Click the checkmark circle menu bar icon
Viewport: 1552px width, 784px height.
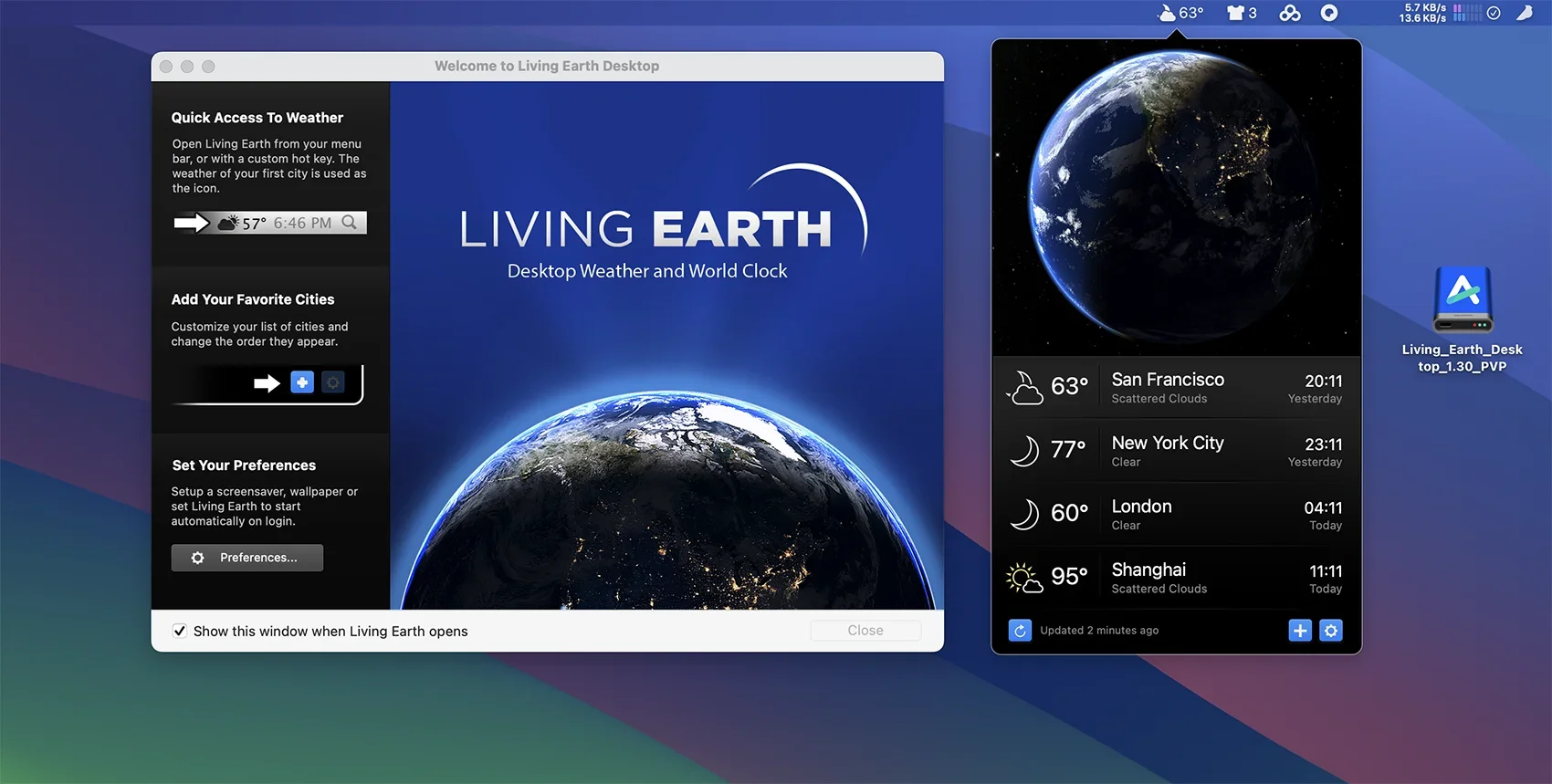coord(1494,13)
